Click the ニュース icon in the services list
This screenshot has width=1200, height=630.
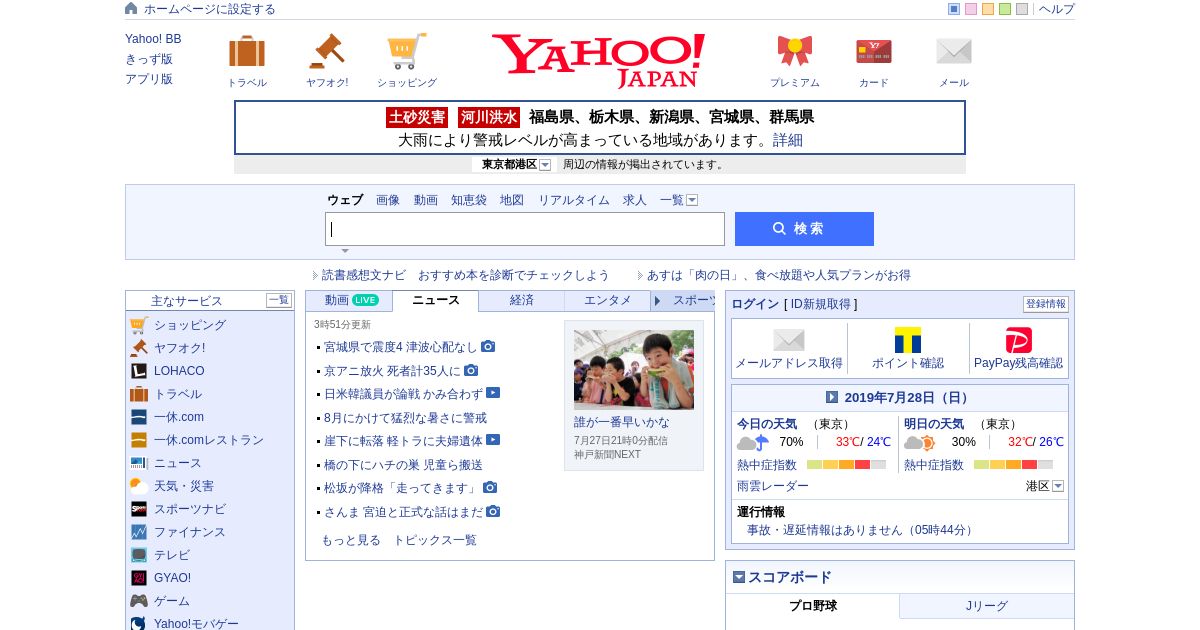tap(139, 463)
